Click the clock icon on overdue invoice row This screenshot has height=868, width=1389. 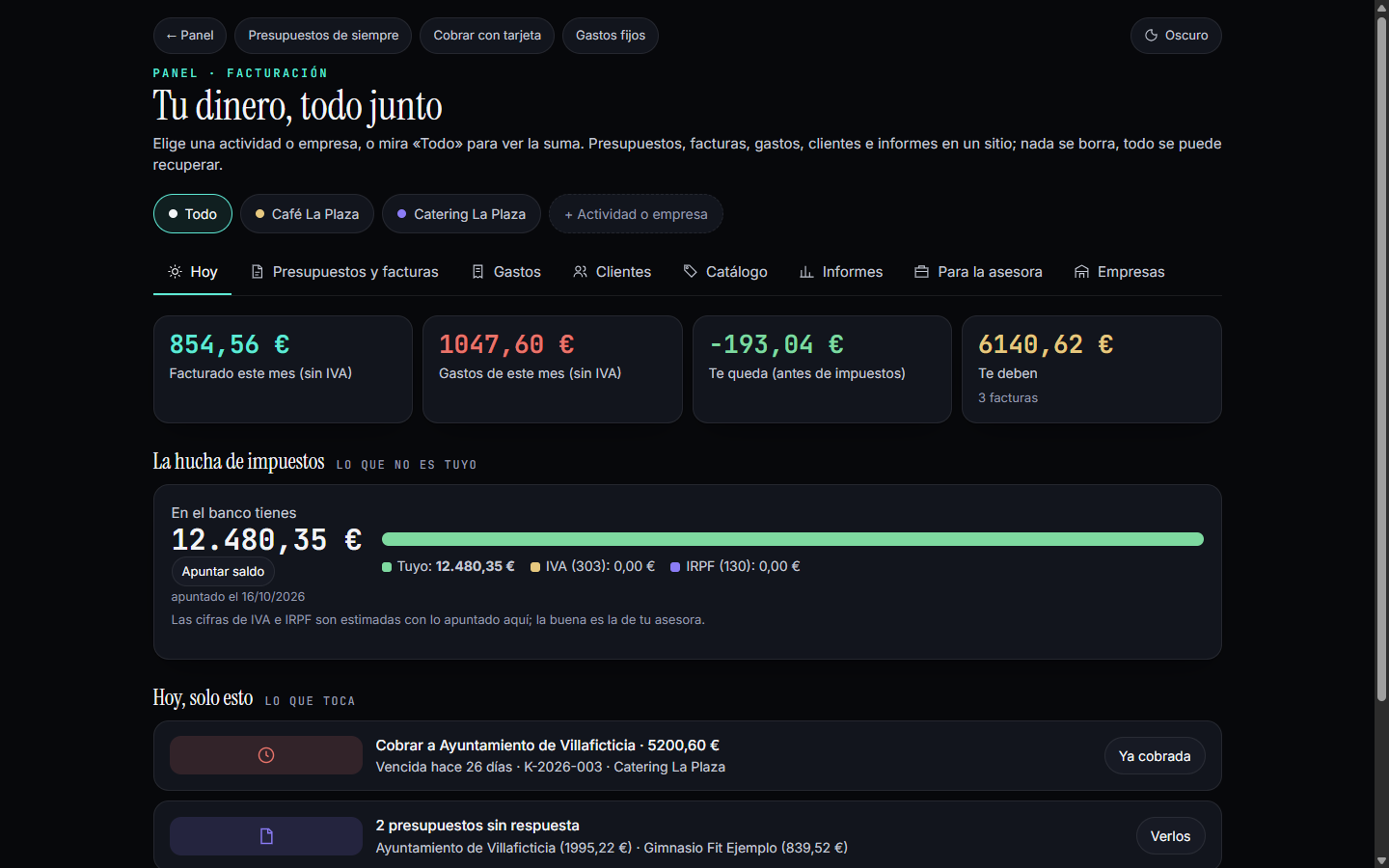pyautogui.click(x=266, y=755)
